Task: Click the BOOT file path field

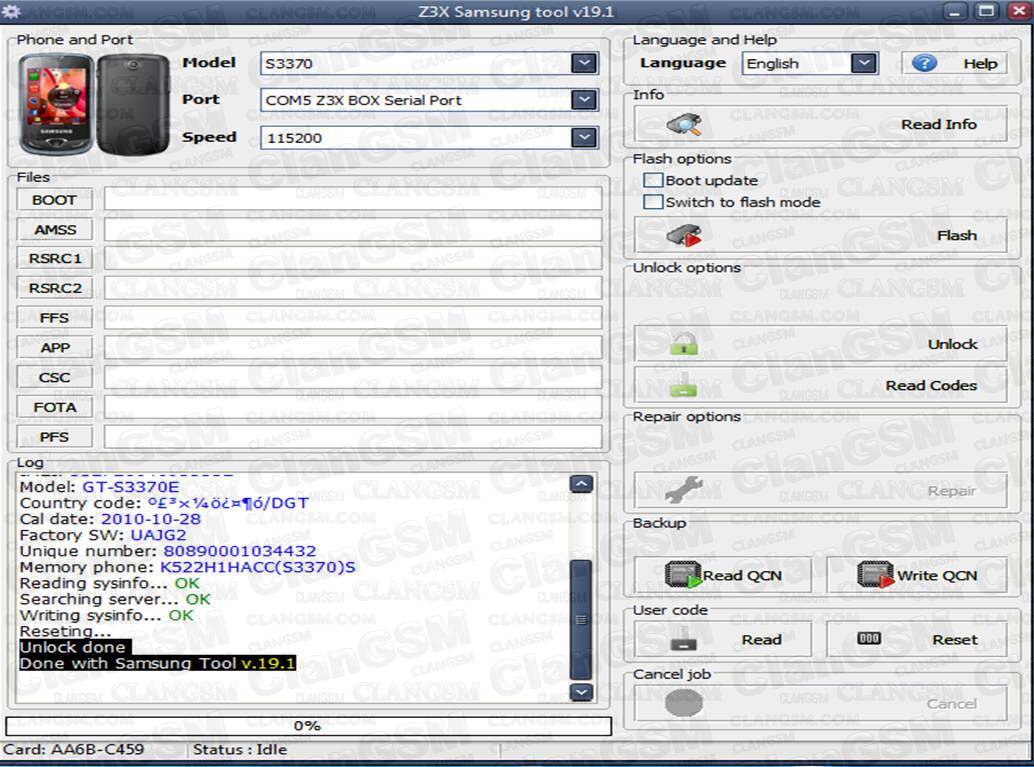Action: (353, 200)
